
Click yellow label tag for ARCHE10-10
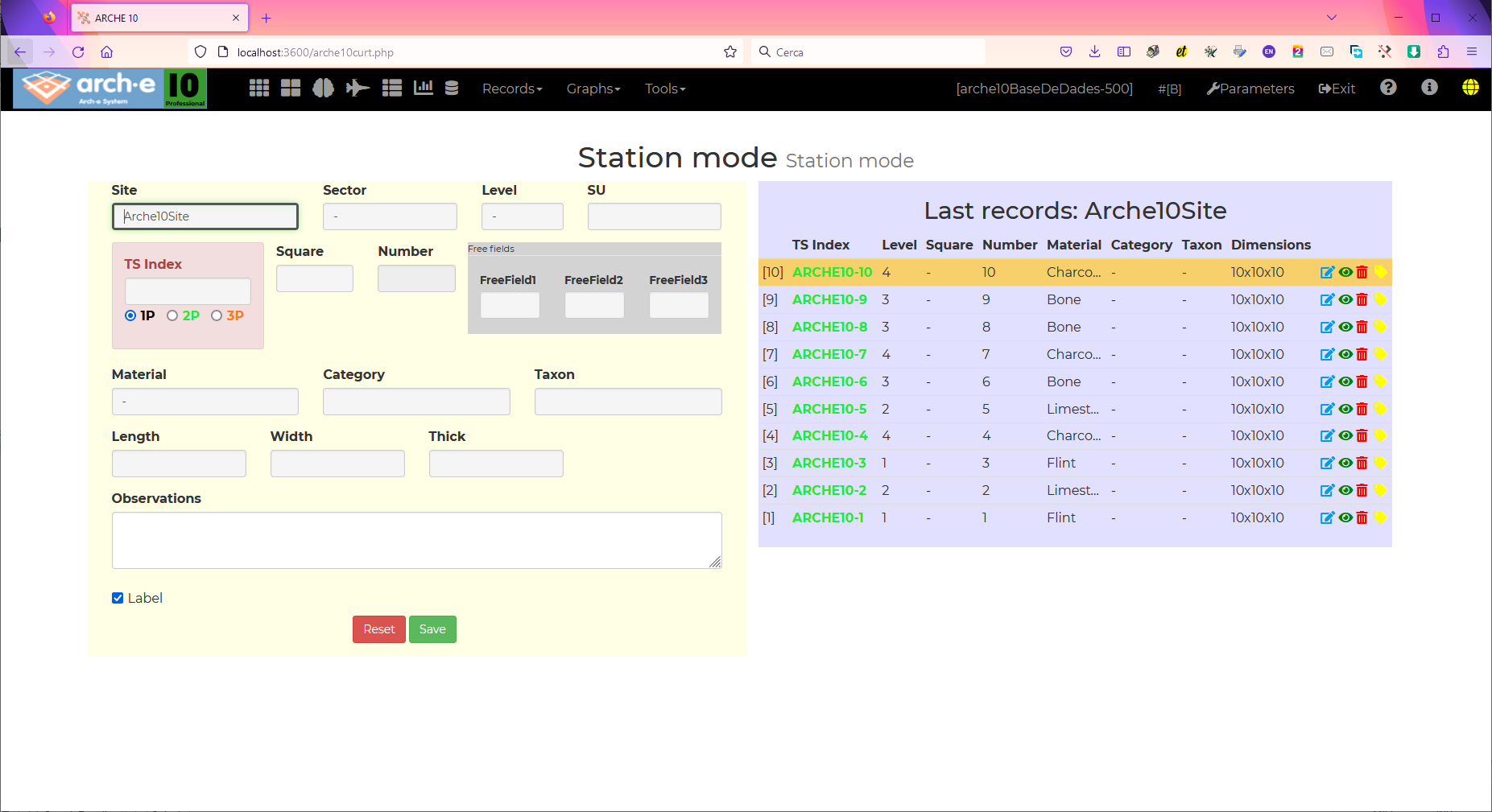[1380, 272]
